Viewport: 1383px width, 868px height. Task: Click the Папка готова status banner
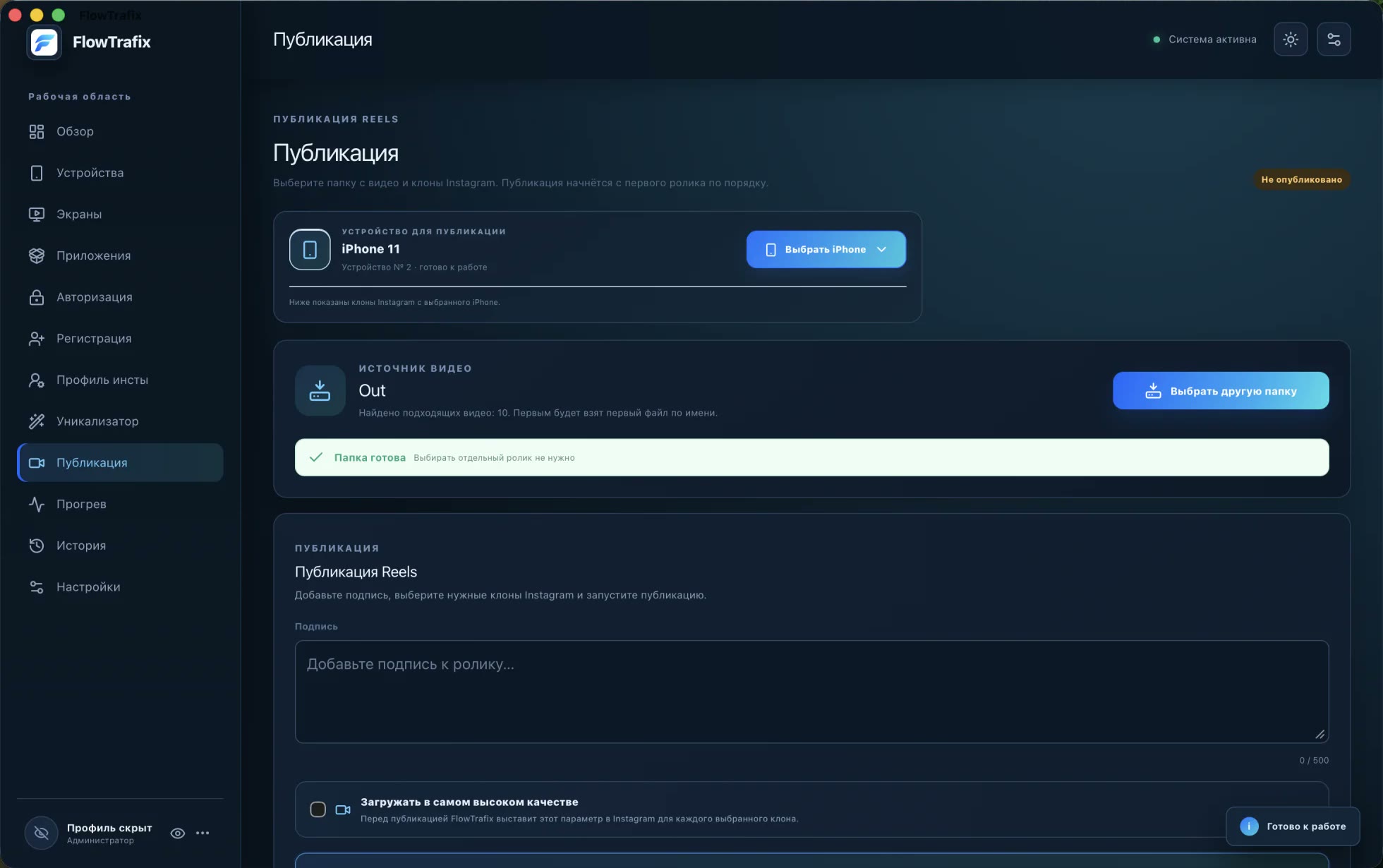pos(811,457)
